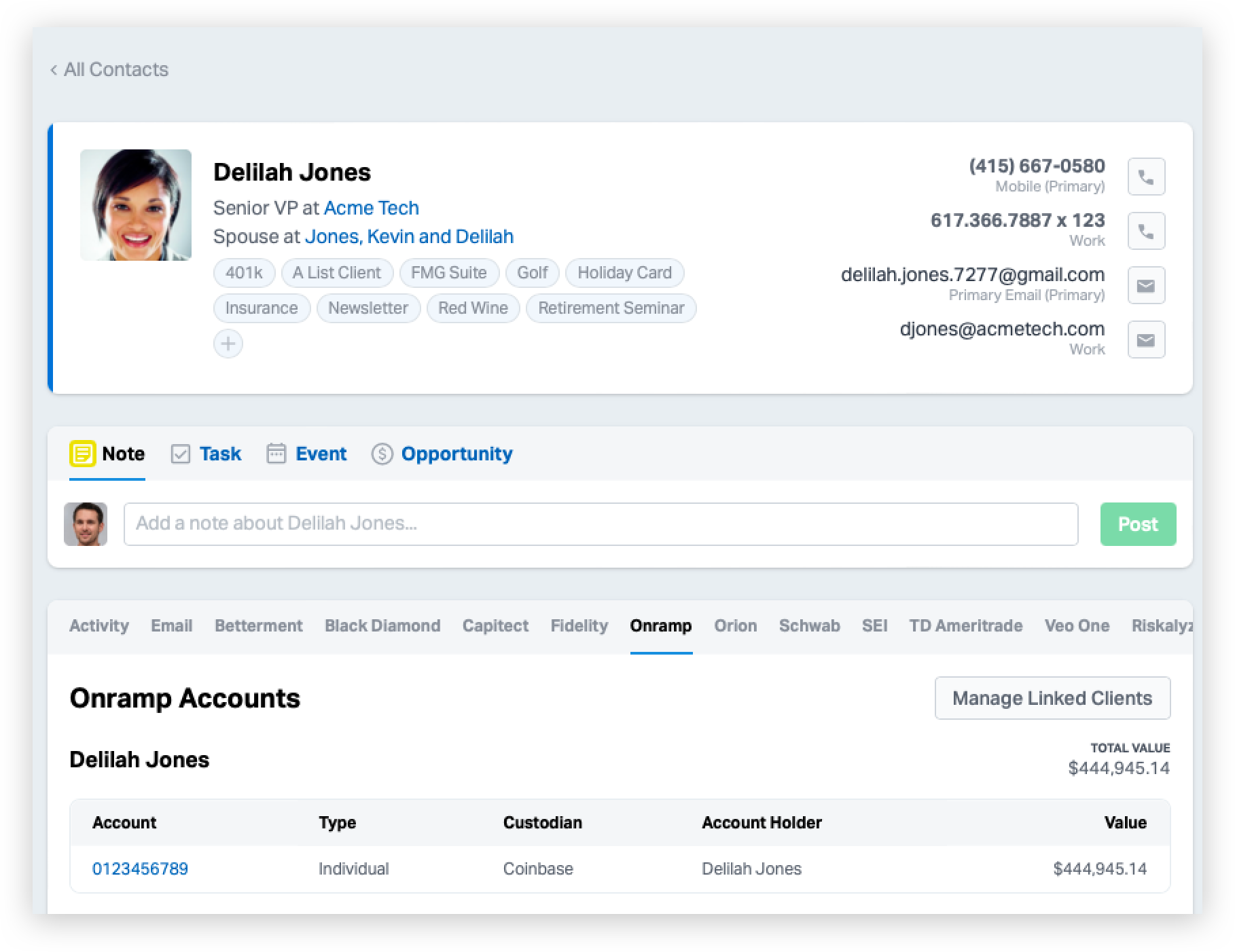Image resolution: width=1235 pixels, height=952 pixels.
Task: Click the 401k tag
Action: point(244,273)
